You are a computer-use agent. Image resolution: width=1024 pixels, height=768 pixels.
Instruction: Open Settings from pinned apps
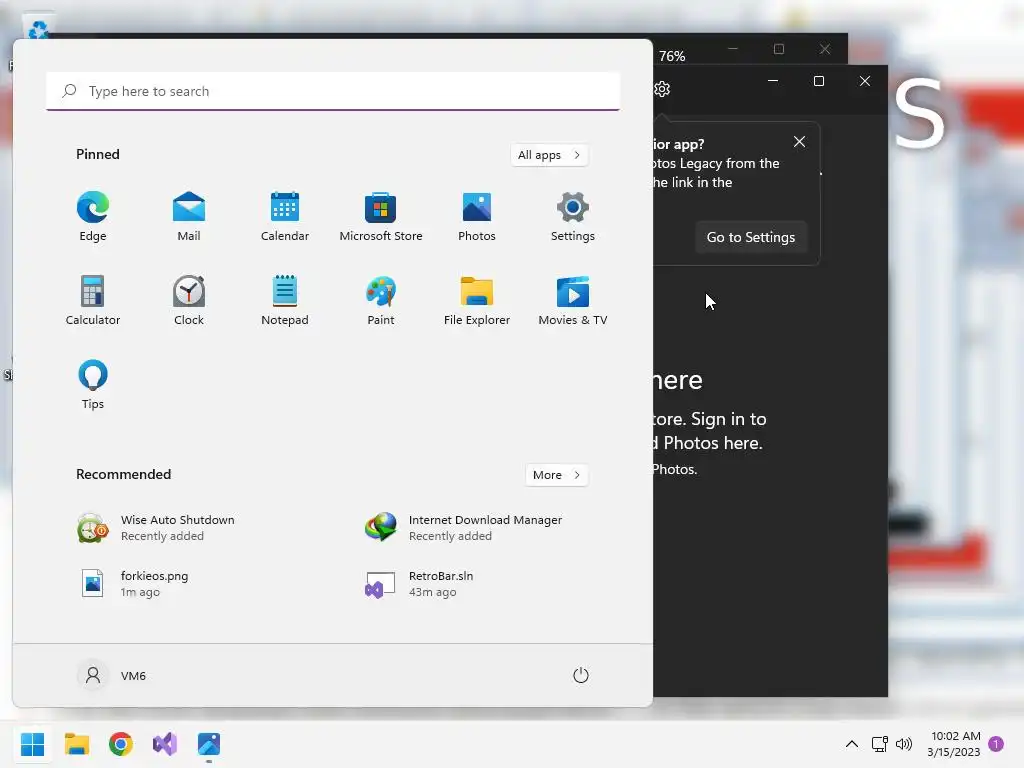click(573, 217)
